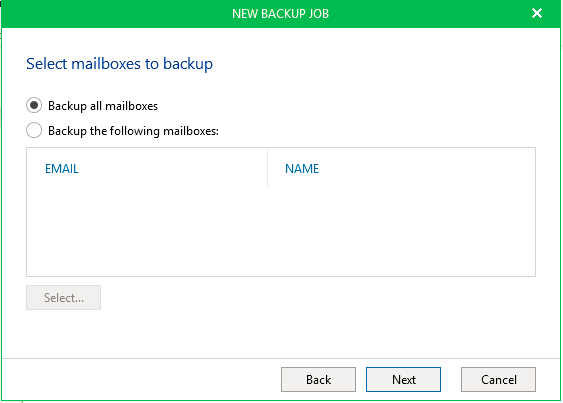
Task: Click empty area under the EMAIL column
Action: 147,232
